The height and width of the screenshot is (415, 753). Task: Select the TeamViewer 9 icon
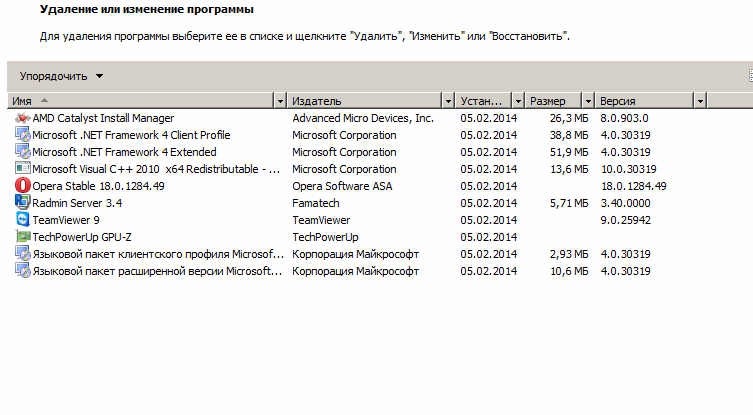click(23, 220)
